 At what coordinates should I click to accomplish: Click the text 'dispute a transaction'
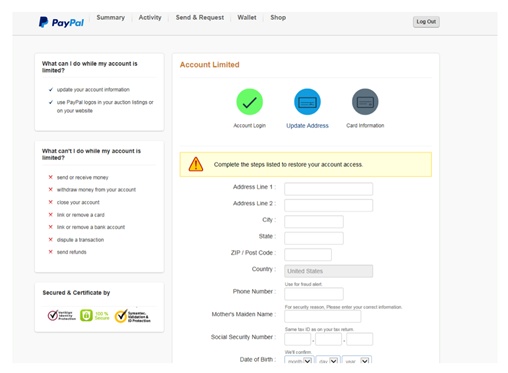[80, 240]
